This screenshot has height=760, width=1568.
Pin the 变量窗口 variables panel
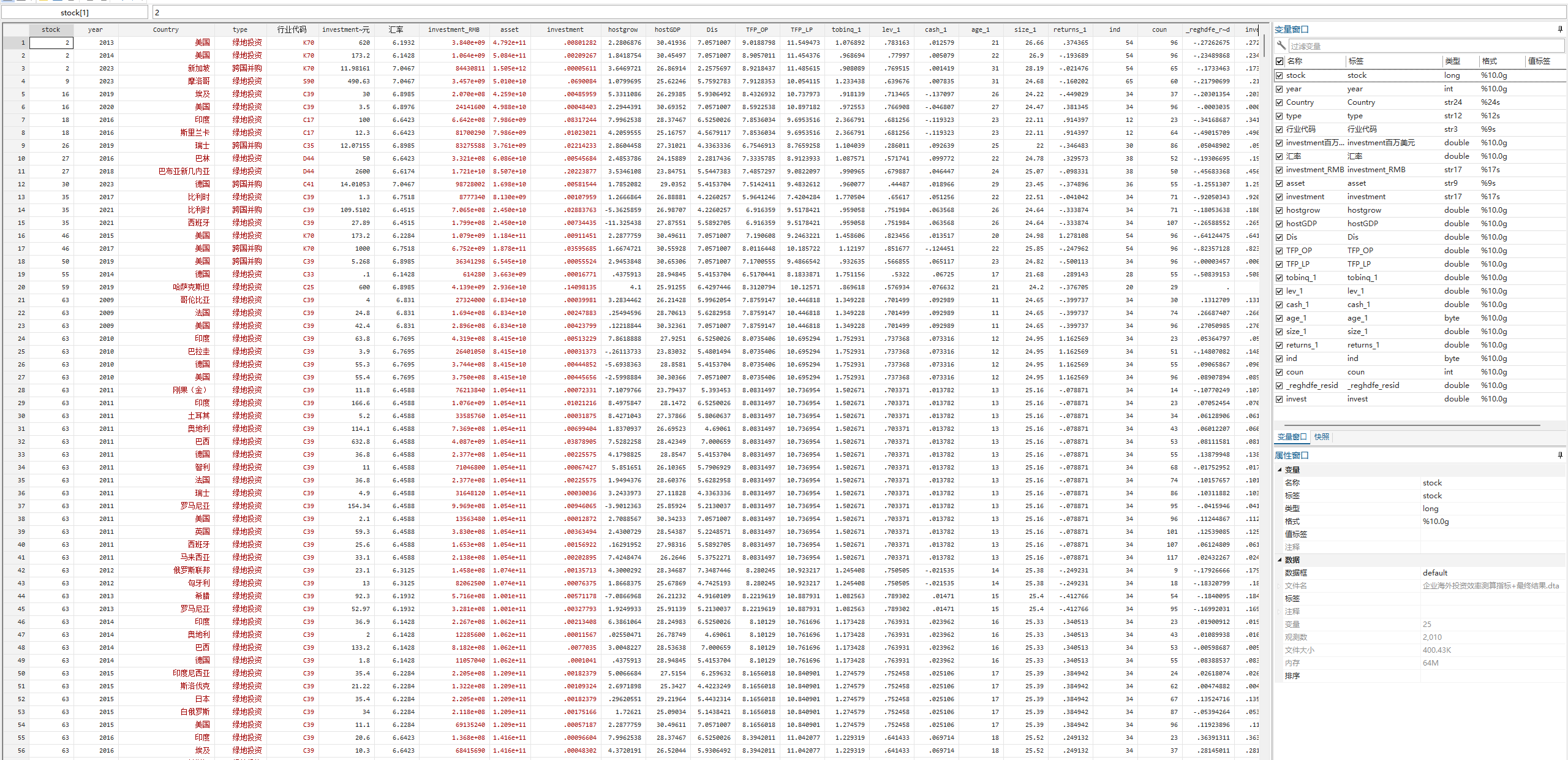1559,29
